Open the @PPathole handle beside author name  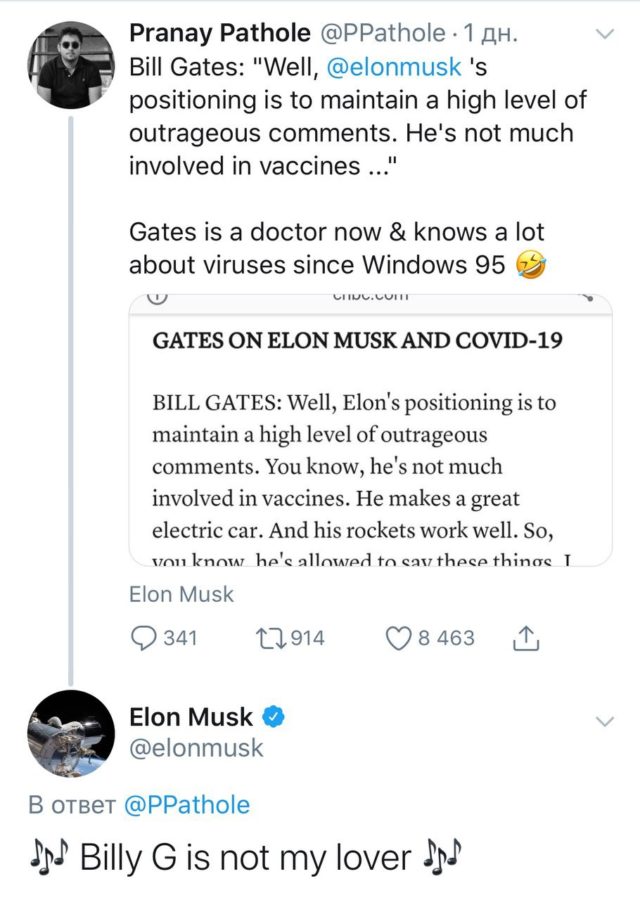(381, 33)
